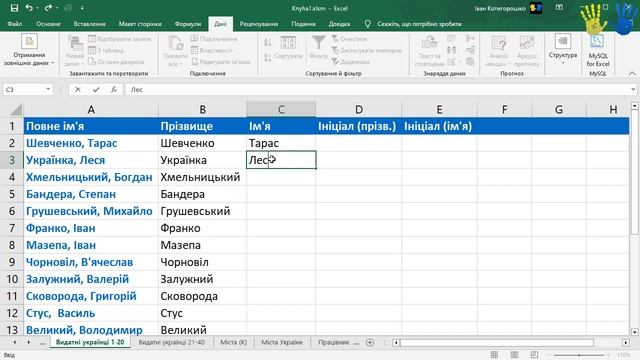Open the Отримання зовнішніх даних dropdown
Image resolution: width=640 pixels, height=360 pixels.
(29, 50)
